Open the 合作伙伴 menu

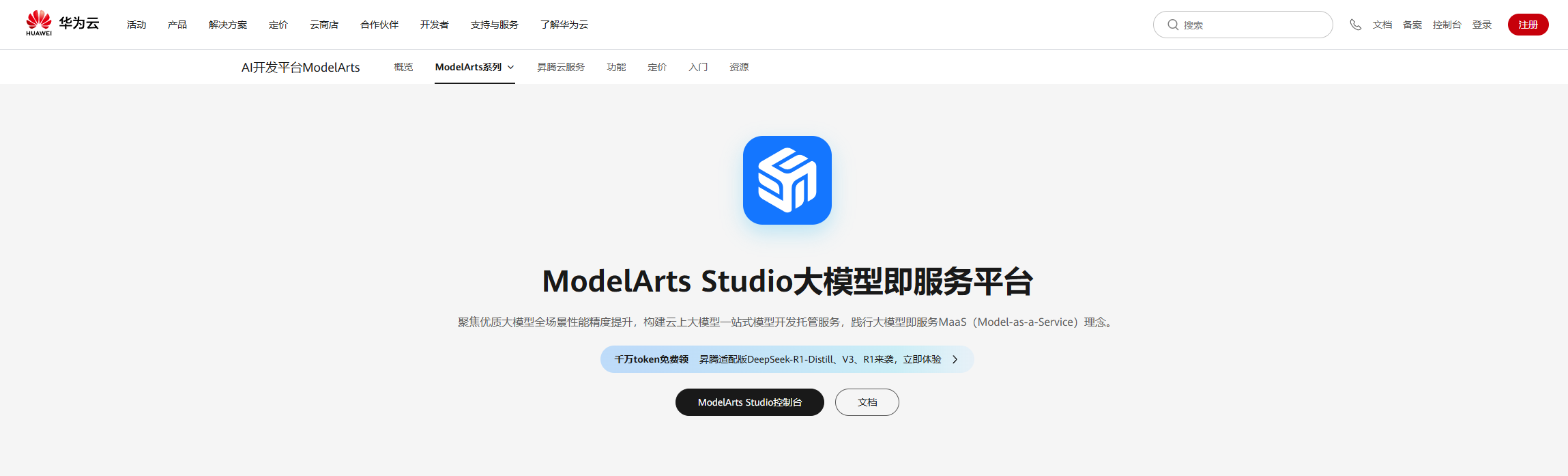pos(379,25)
